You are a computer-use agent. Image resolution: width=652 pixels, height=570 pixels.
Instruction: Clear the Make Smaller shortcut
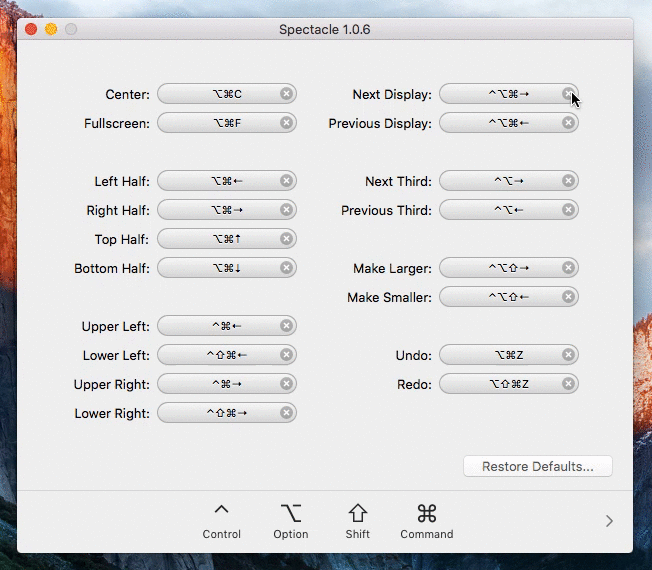[568, 297]
